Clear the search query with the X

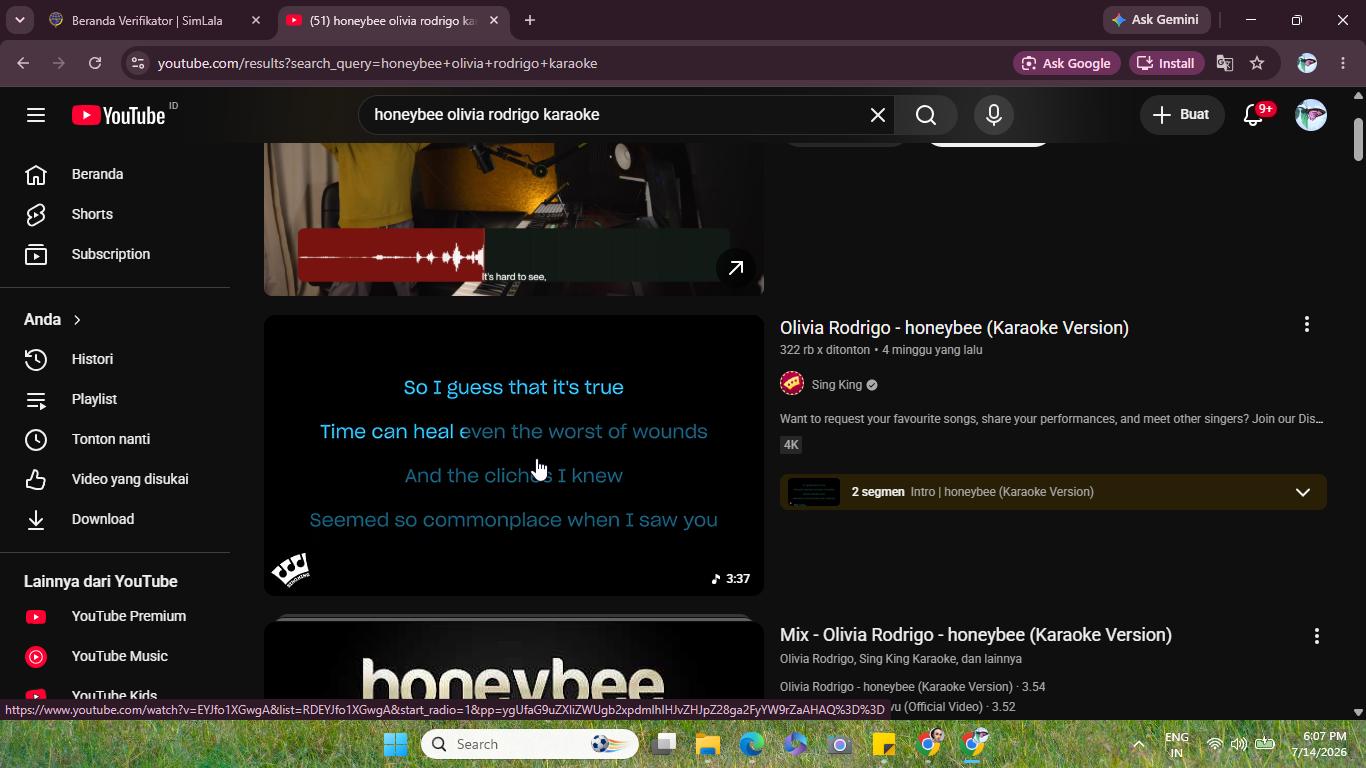click(878, 115)
